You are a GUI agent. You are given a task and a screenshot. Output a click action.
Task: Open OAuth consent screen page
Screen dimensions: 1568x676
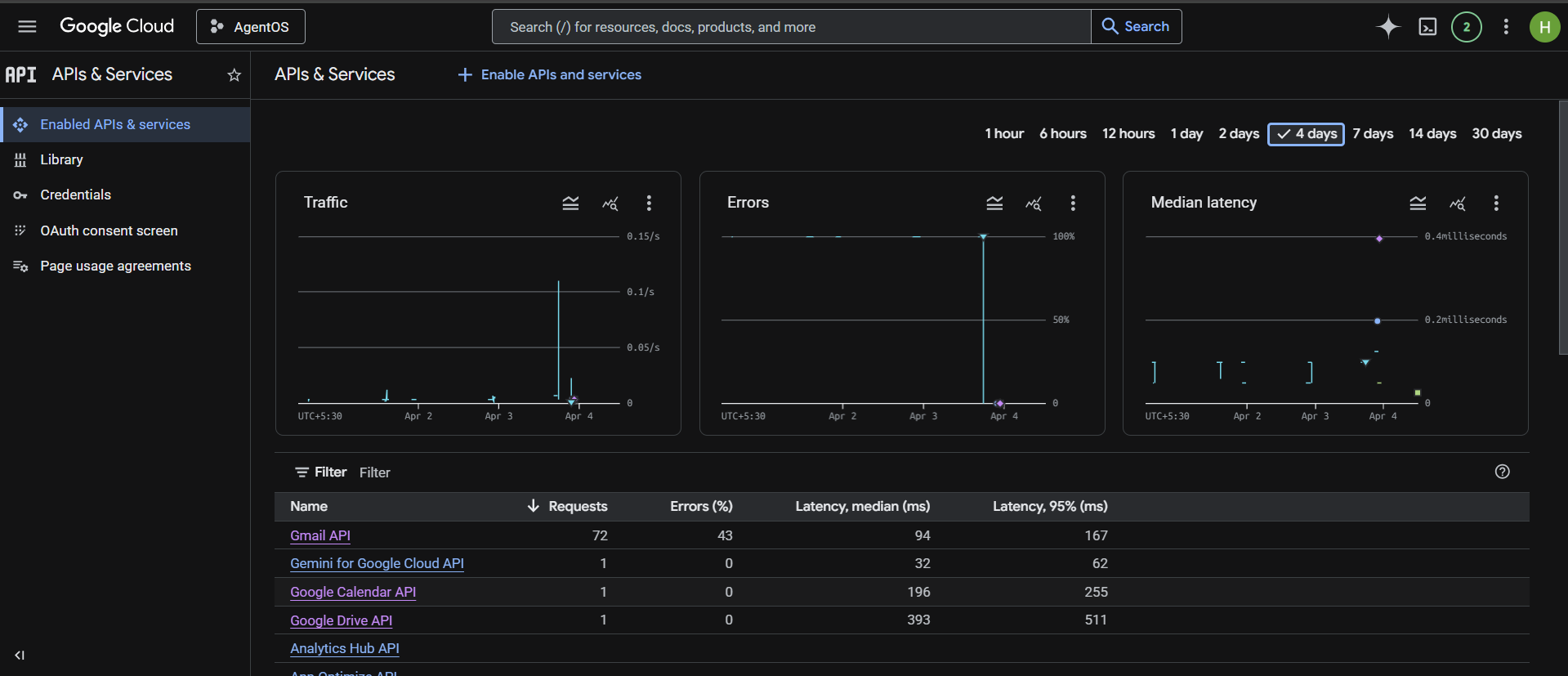tap(125, 231)
